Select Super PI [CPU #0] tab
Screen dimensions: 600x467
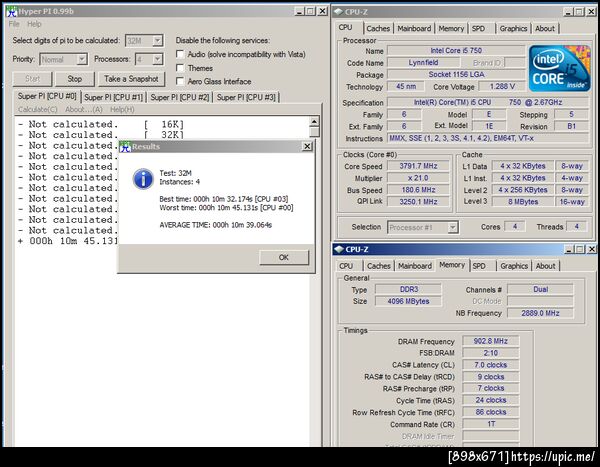click(x=47, y=96)
